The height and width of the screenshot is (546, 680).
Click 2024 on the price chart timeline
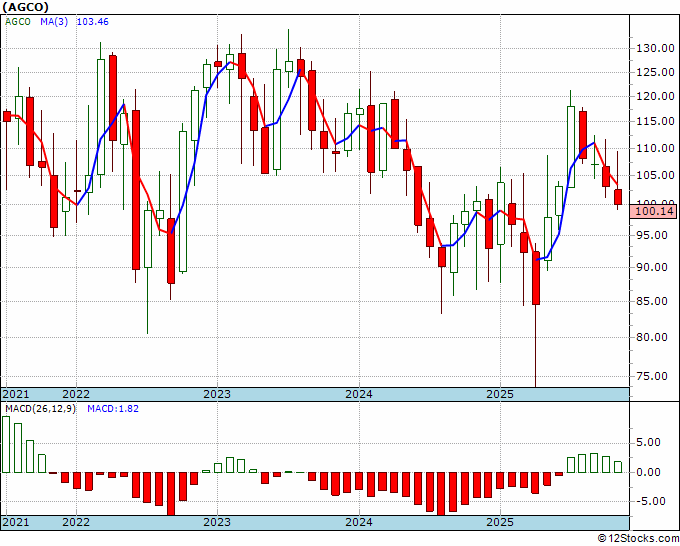point(359,394)
